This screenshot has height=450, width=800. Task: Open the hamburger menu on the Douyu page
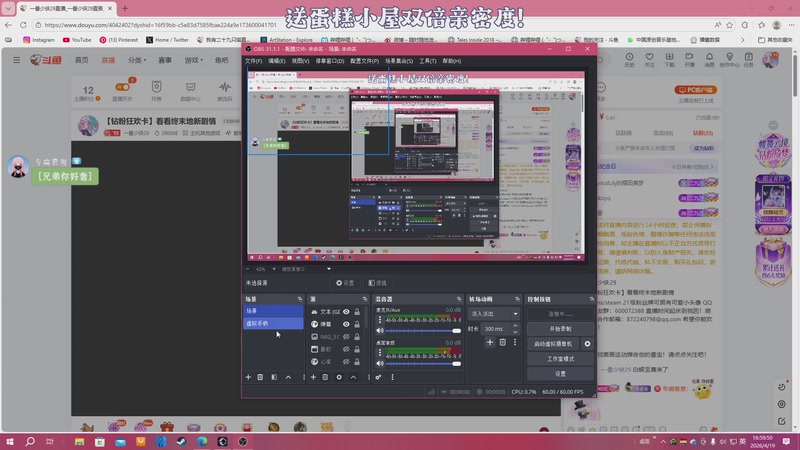click(x=16, y=60)
